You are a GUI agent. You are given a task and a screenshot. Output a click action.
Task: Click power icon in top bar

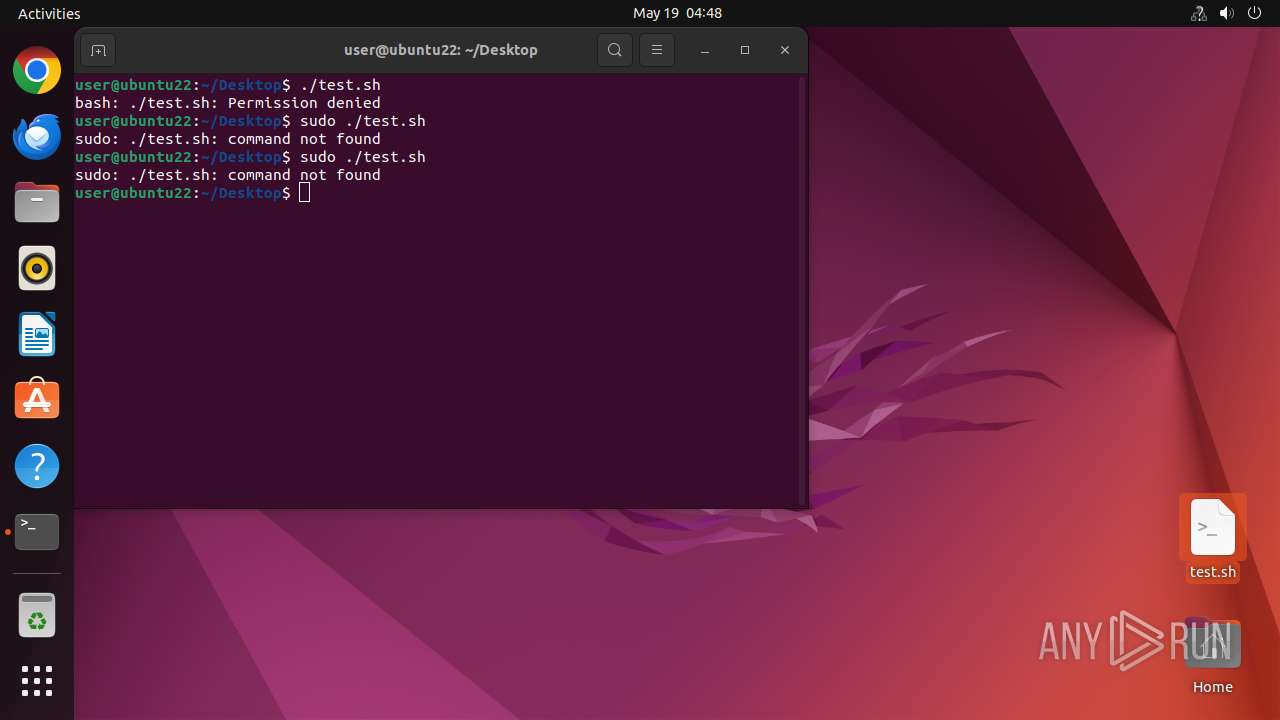tap(1254, 13)
